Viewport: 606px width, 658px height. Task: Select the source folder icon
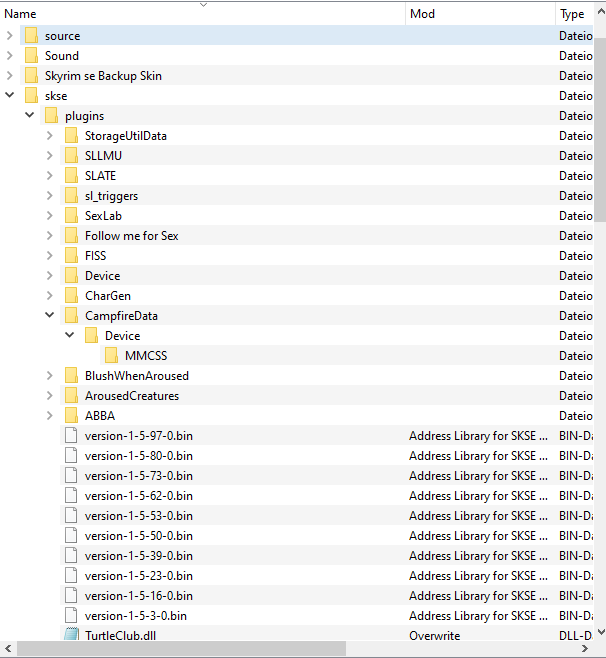tap(31, 36)
